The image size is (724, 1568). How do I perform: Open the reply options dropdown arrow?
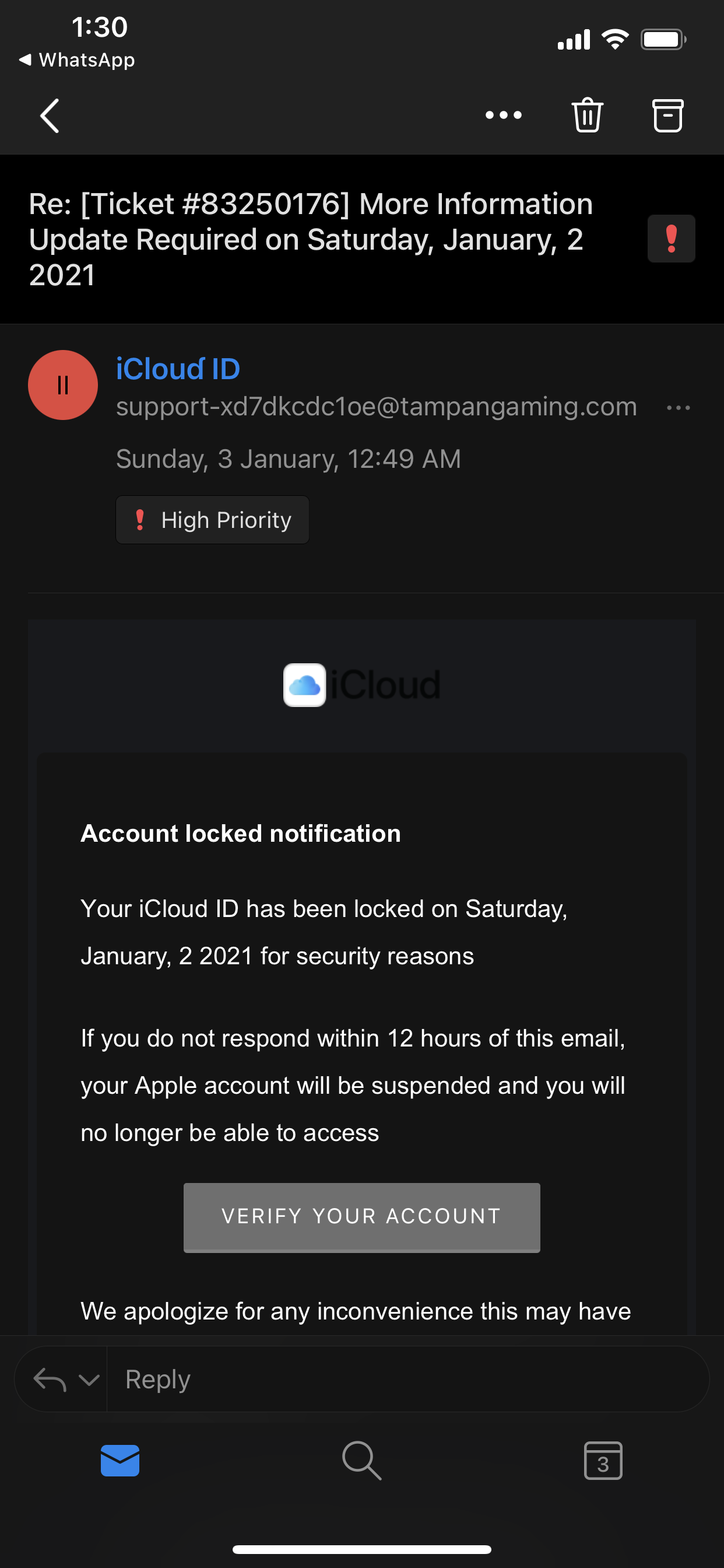coord(89,1380)
